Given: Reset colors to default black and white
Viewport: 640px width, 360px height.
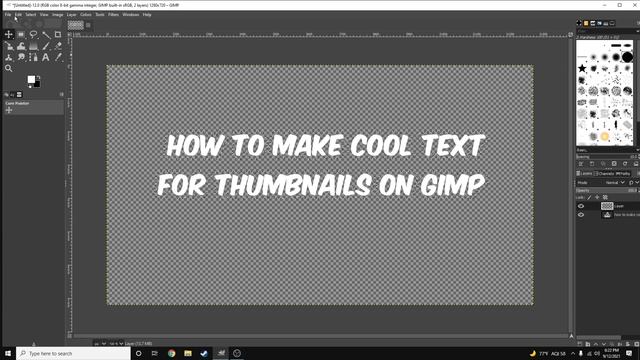Looking at the screenshot, I should [29, 86].
